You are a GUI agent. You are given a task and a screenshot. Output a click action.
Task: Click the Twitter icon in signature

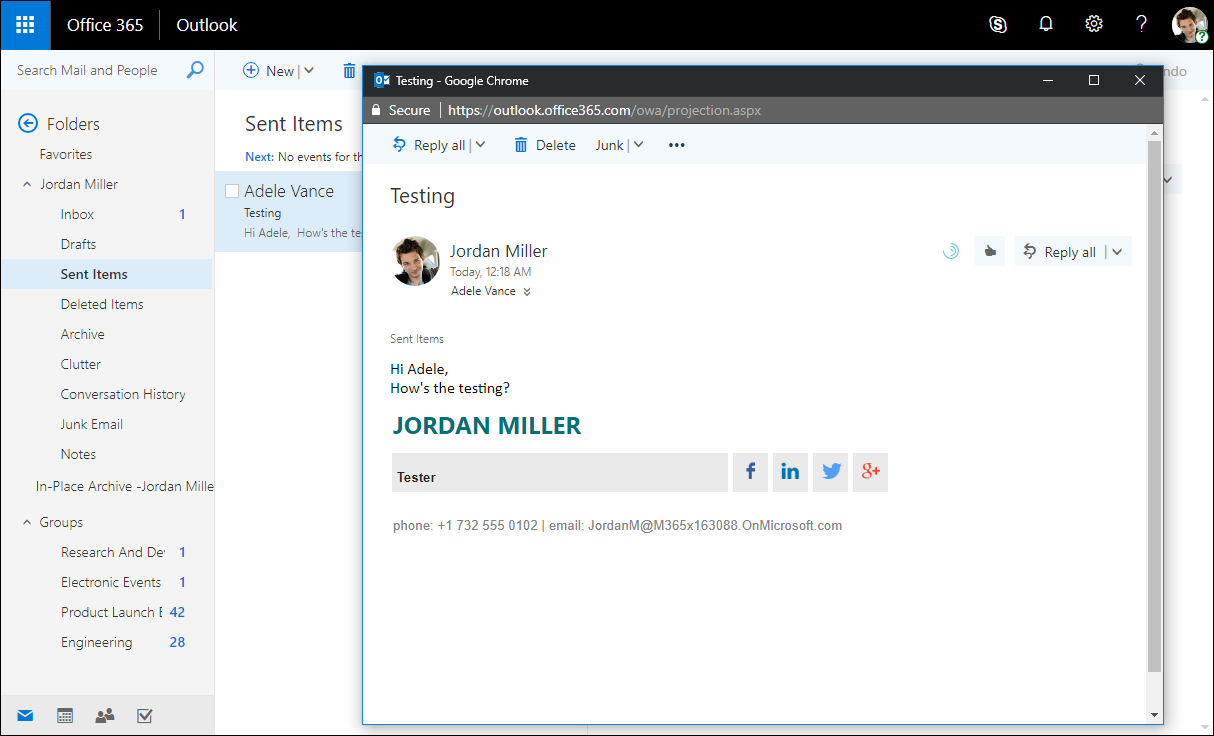[831, 472]
